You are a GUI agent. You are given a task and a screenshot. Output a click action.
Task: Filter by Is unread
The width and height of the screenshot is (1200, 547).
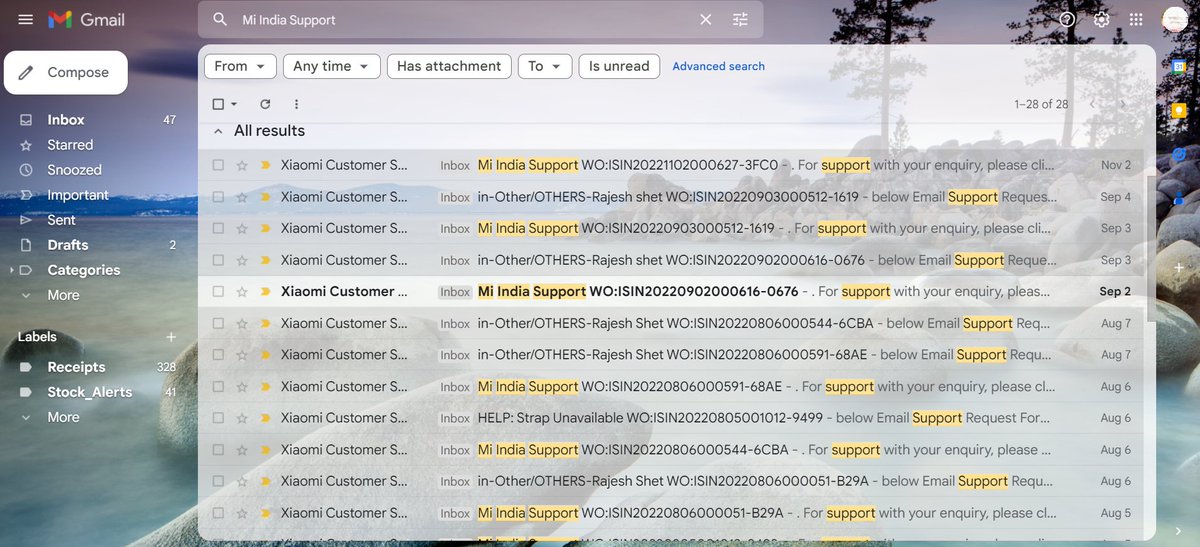pos(619,66)
